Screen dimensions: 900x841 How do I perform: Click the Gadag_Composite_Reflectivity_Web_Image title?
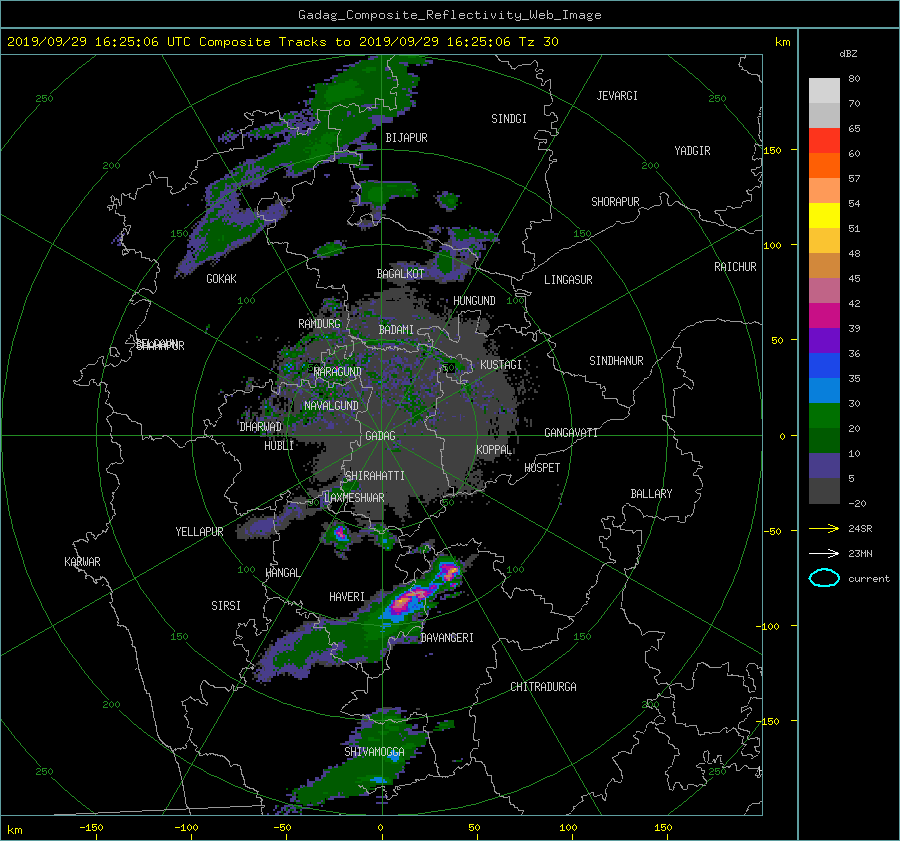tap(449, 15)
